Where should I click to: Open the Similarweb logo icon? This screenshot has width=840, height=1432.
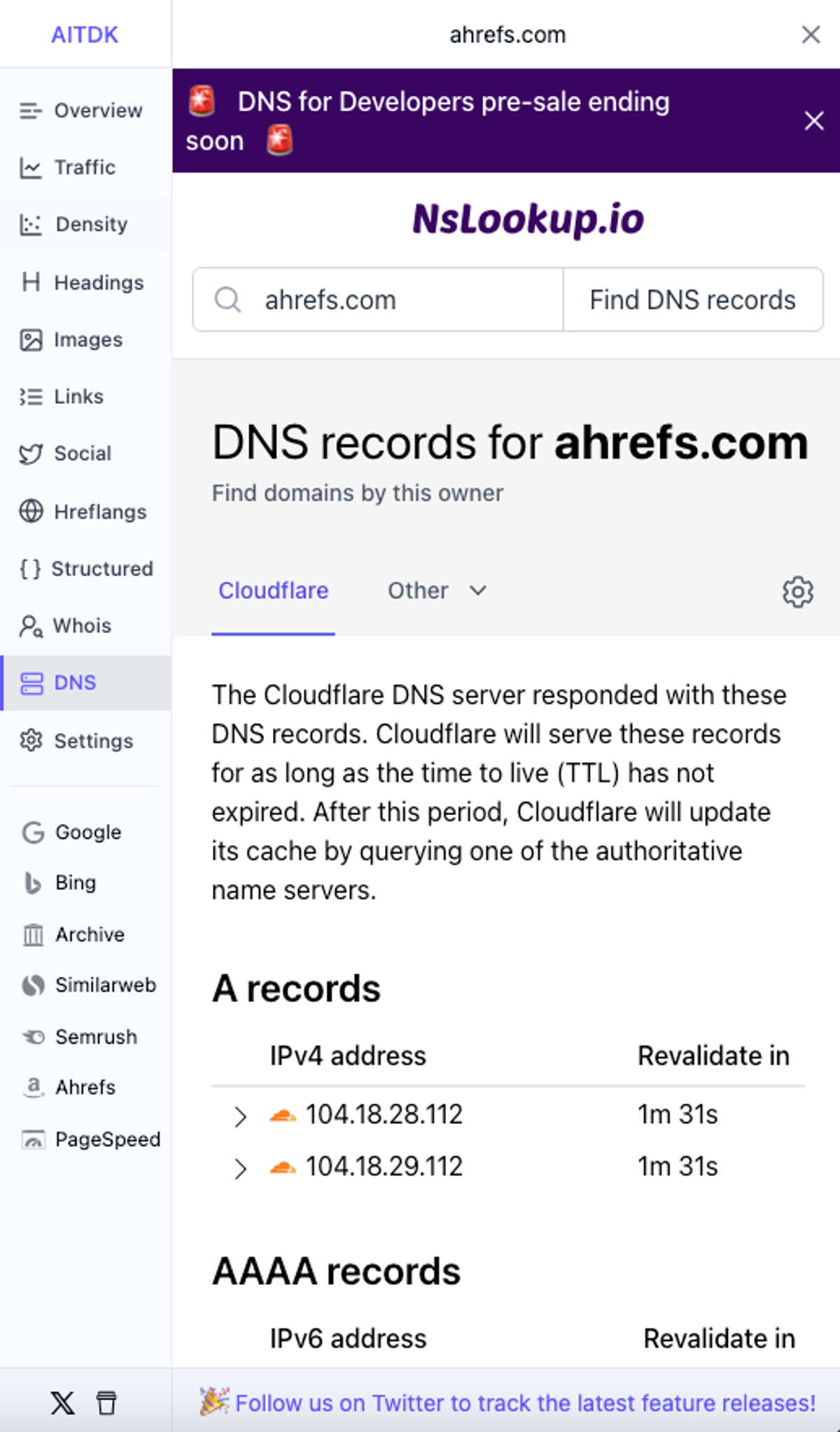click(33, 985)
